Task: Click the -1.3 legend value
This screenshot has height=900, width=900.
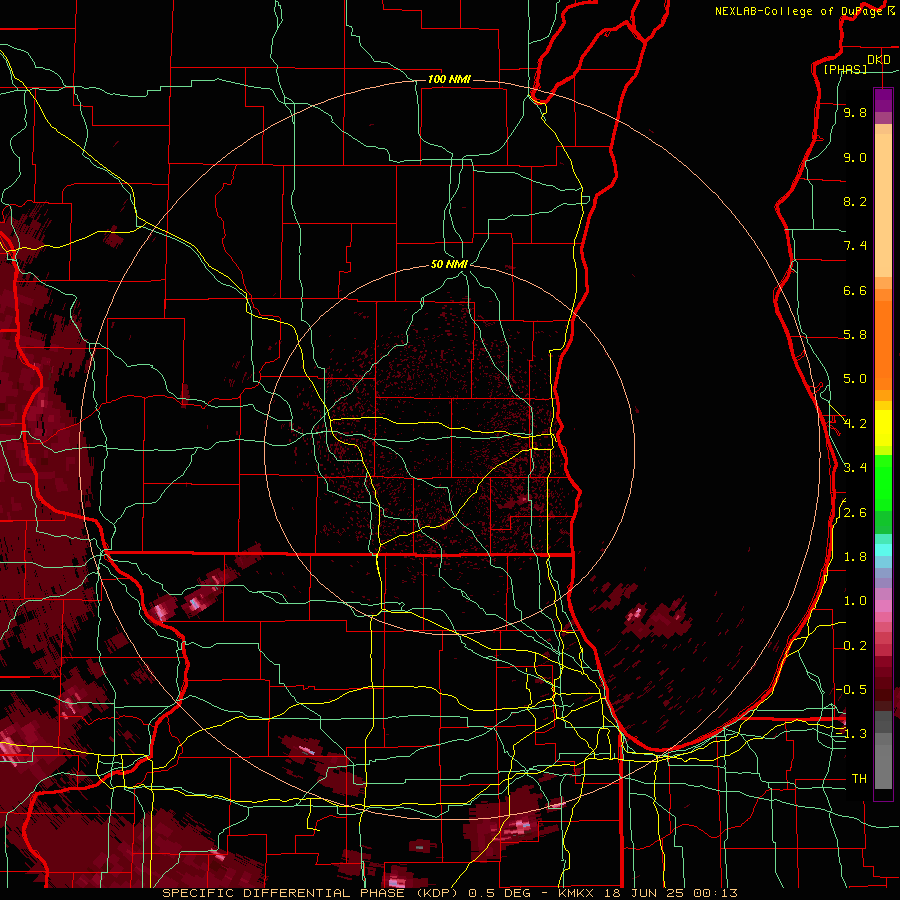Action: coord(852,734)
